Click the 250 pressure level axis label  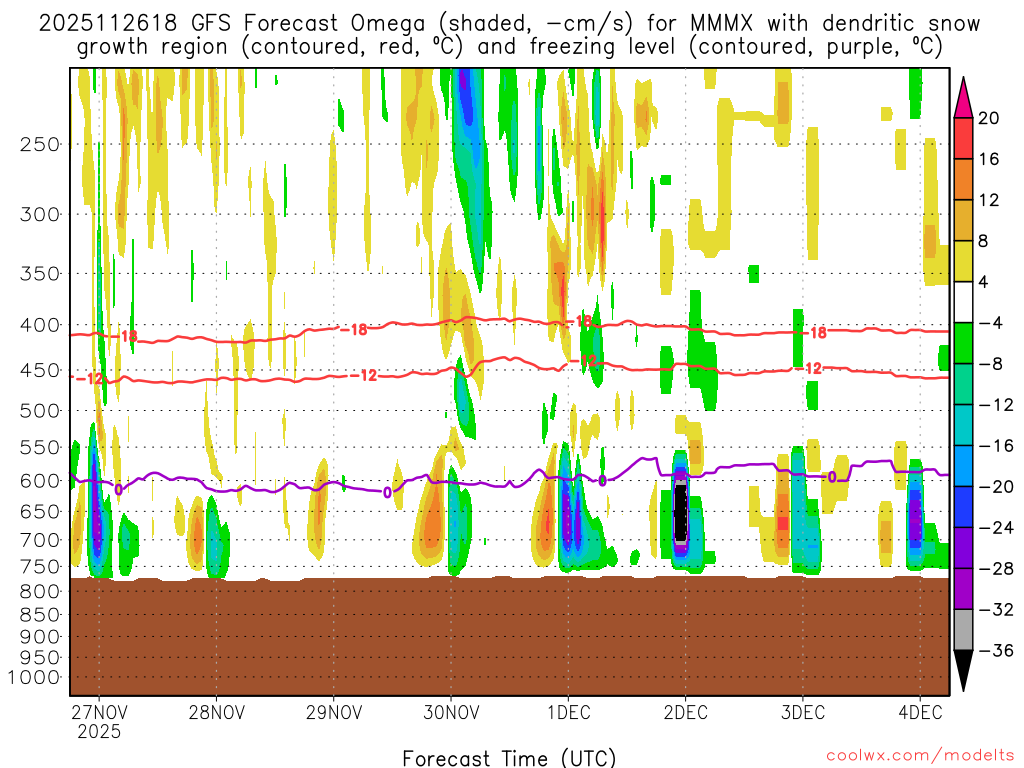tap(40, 144)
